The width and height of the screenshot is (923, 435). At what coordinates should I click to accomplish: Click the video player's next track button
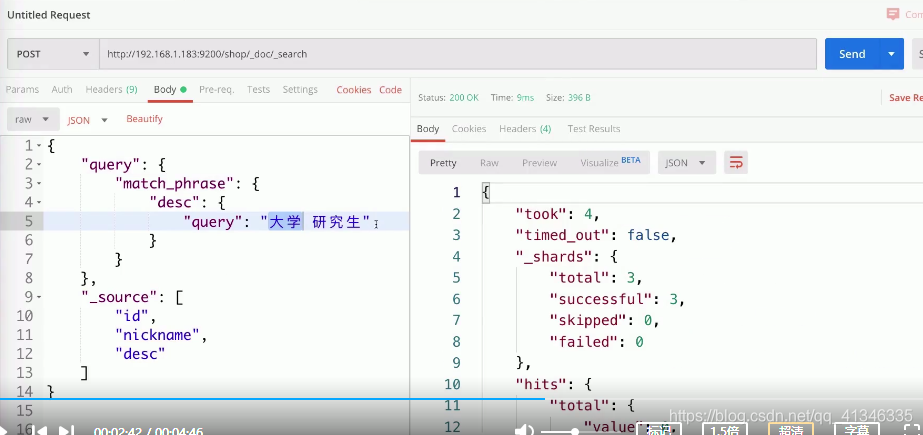coord(66,430)
